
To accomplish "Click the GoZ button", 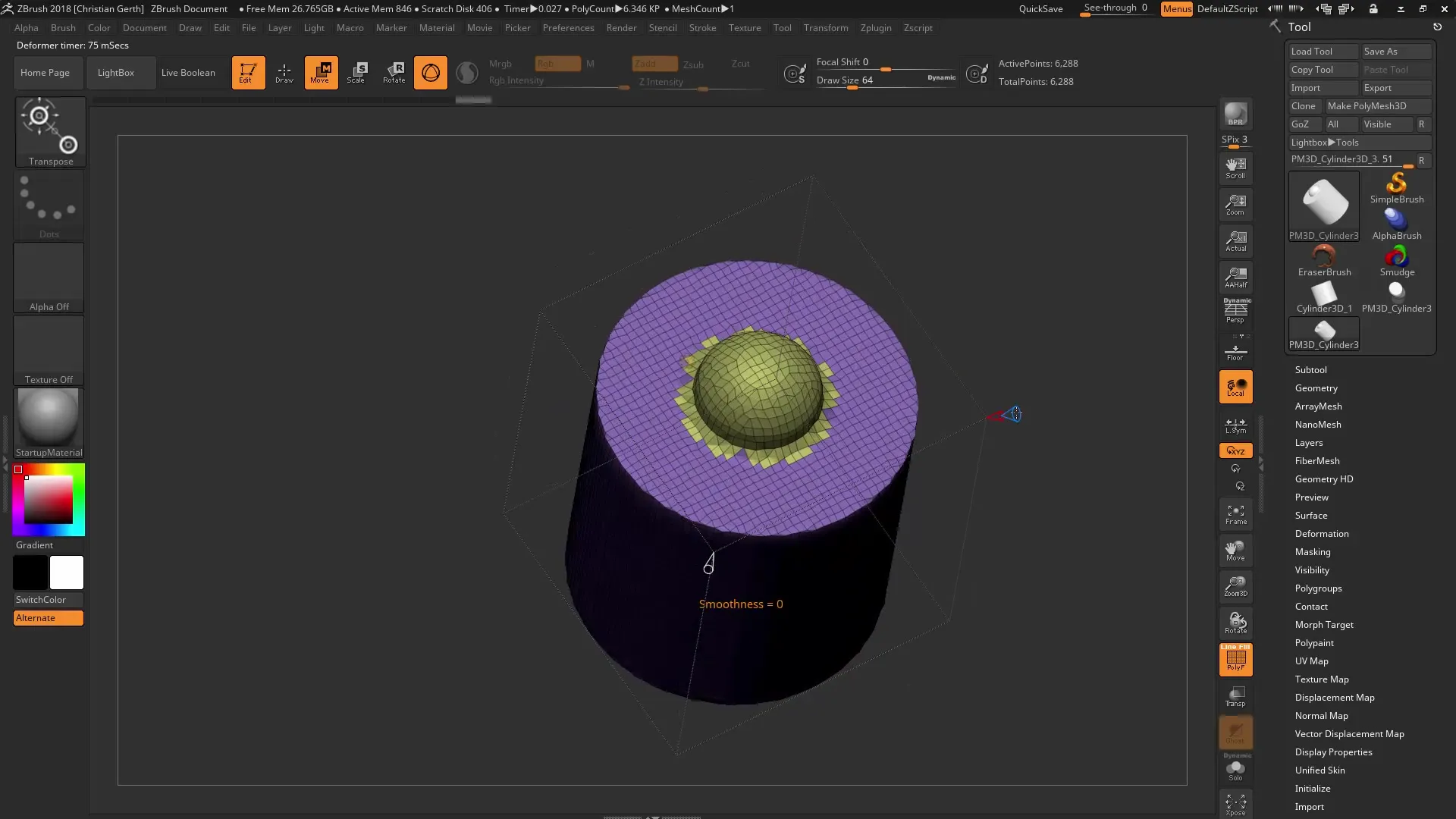I will point(1305,124).
